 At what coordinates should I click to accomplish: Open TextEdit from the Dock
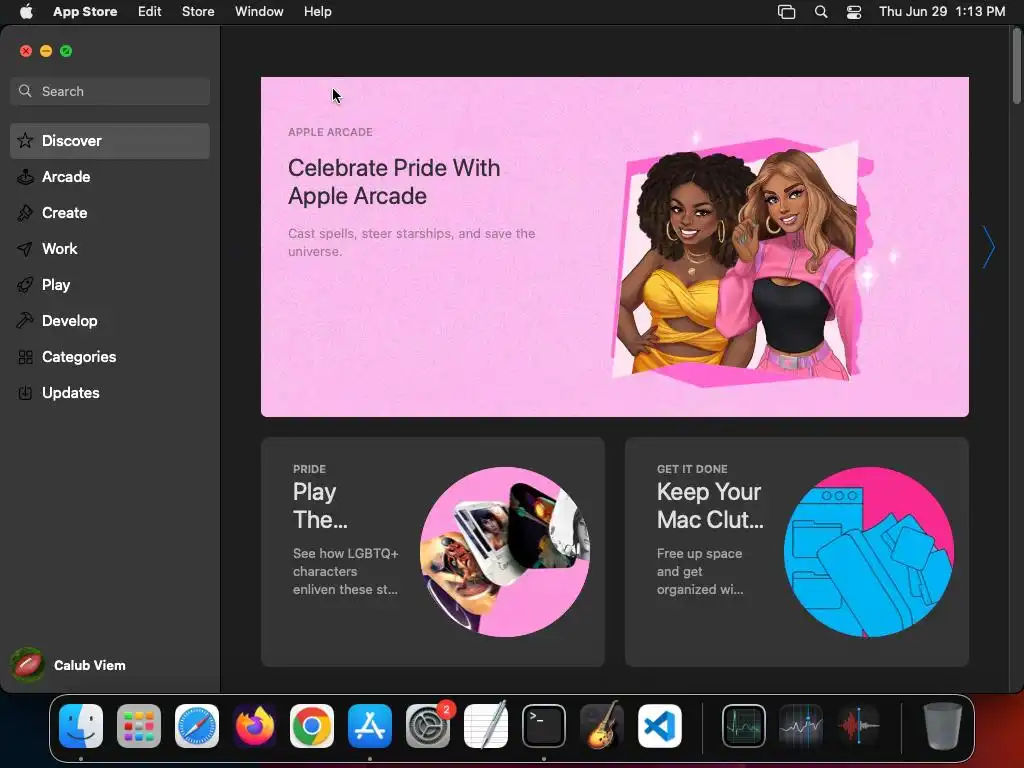485,726
